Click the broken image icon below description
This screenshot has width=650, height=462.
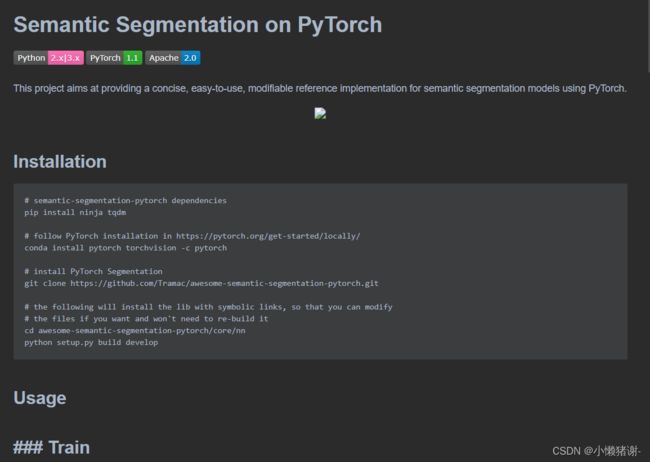click(320, 114)
